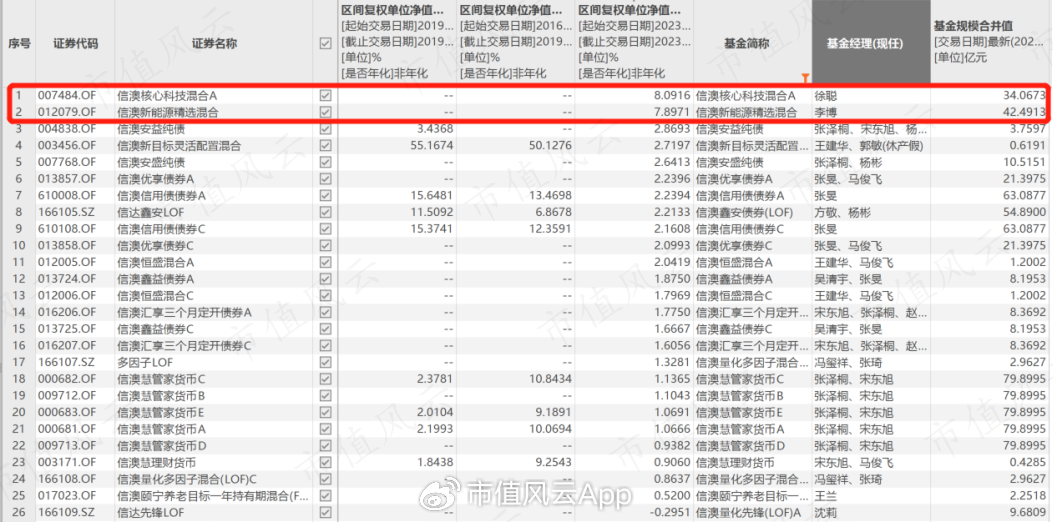1053x522 pixels.
Task: Click name cell 信澳慧理财货币
Action: coord(156,462)
